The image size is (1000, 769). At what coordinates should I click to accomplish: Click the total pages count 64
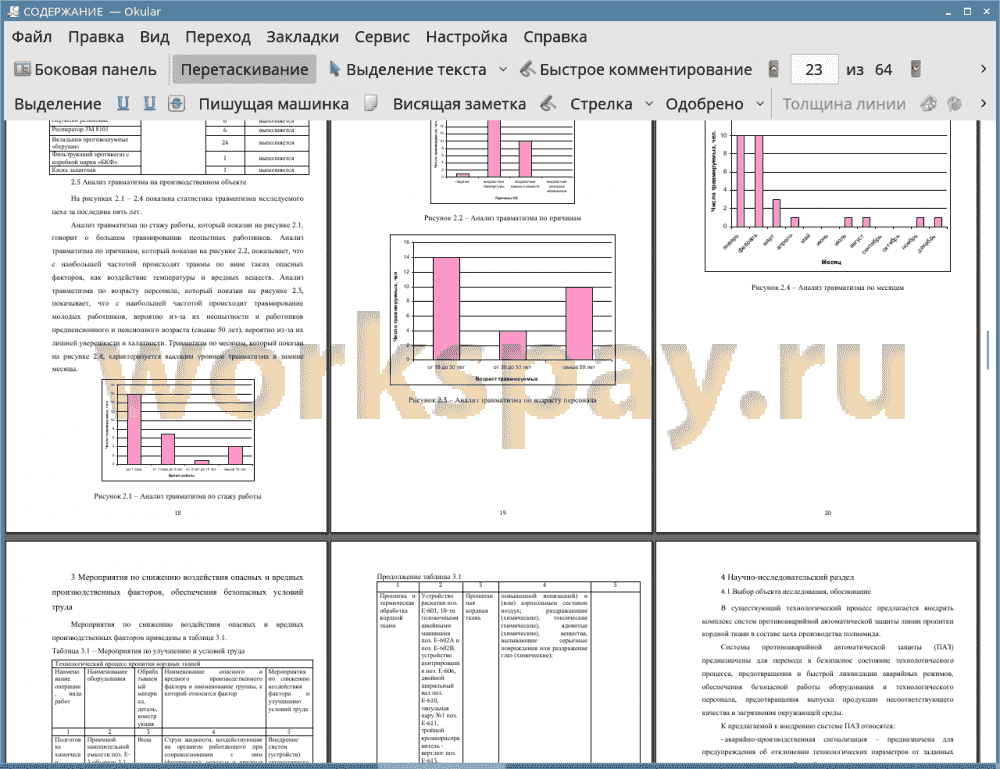[x=883, y=70]
